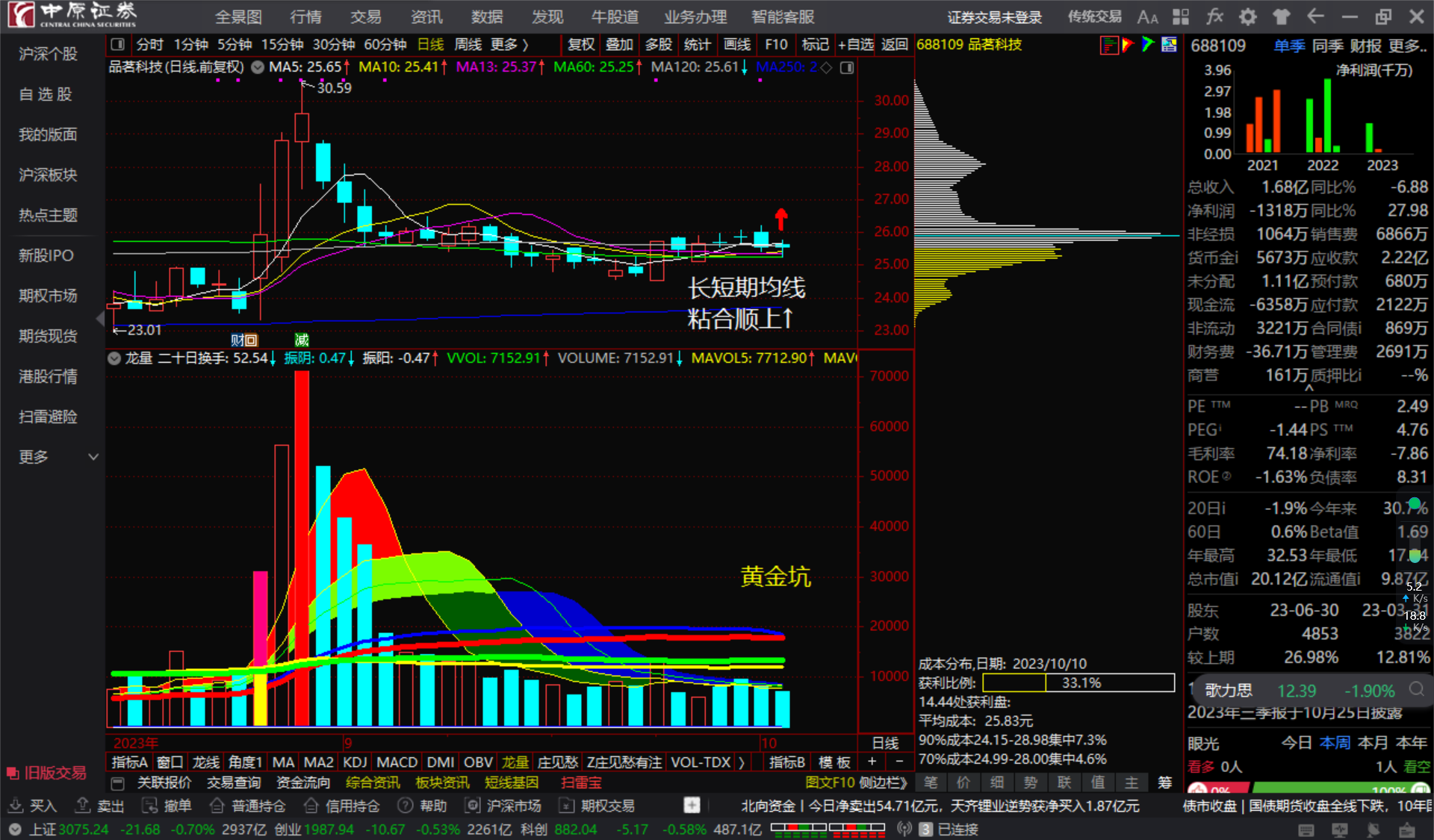This screenshot has height=840, width=1434.
Task: Click the shirt skin theme icon
Action: [1282, 17]
